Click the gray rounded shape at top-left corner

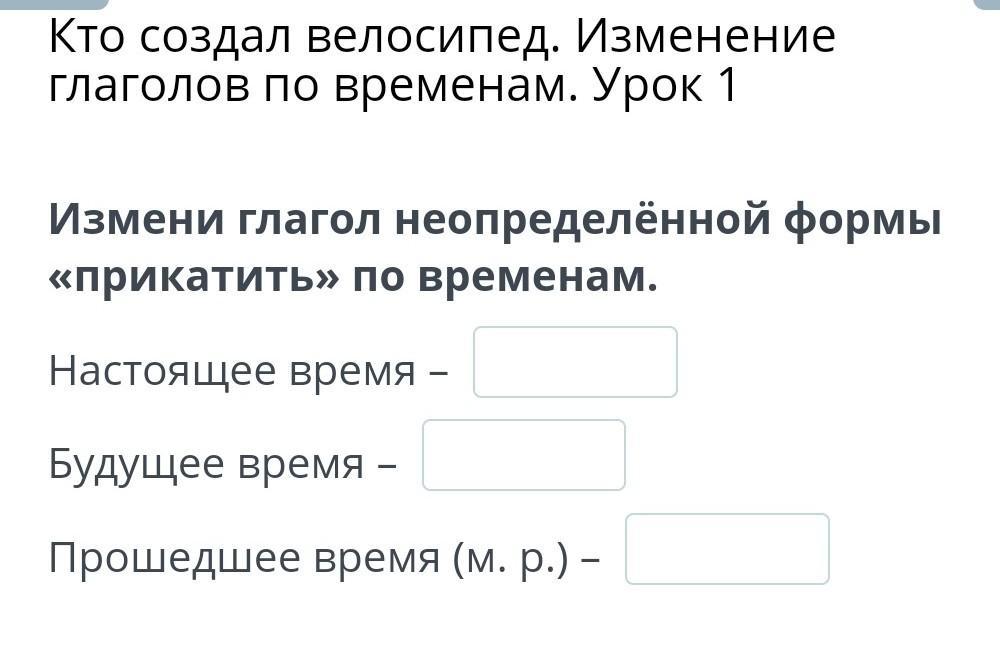click(x=54, y=4)
